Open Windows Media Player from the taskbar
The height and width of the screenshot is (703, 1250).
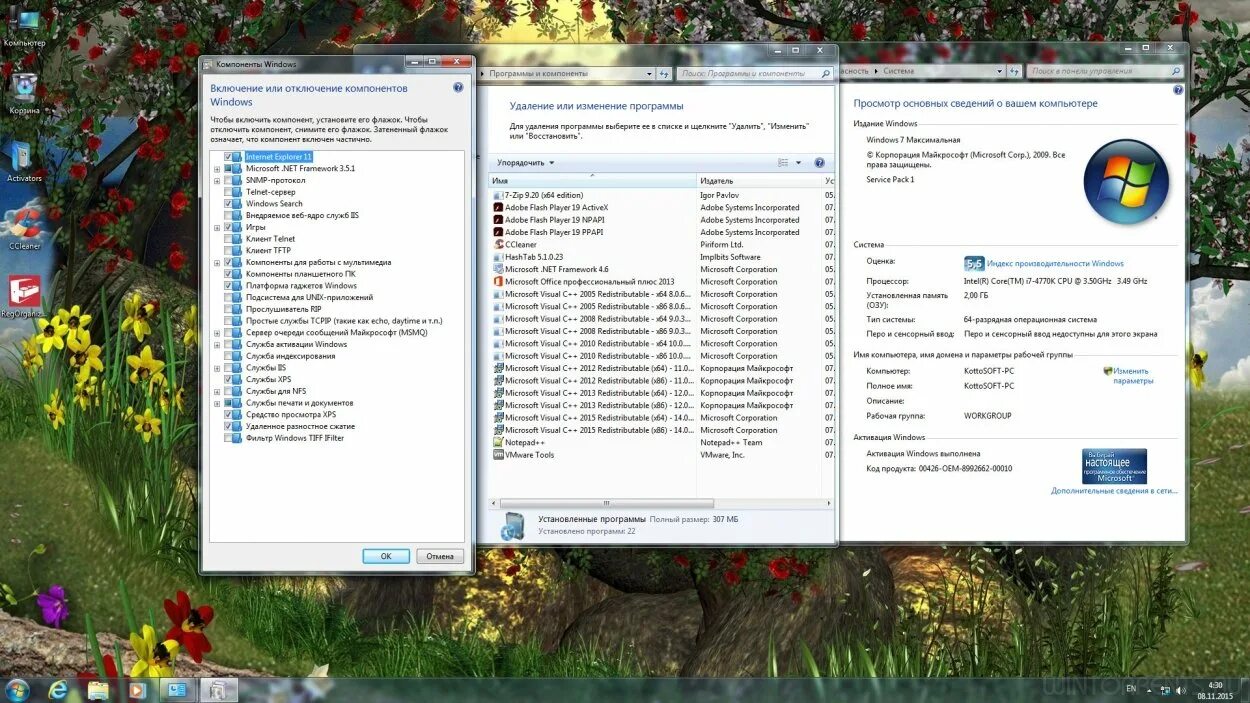[x=138, y=689]
